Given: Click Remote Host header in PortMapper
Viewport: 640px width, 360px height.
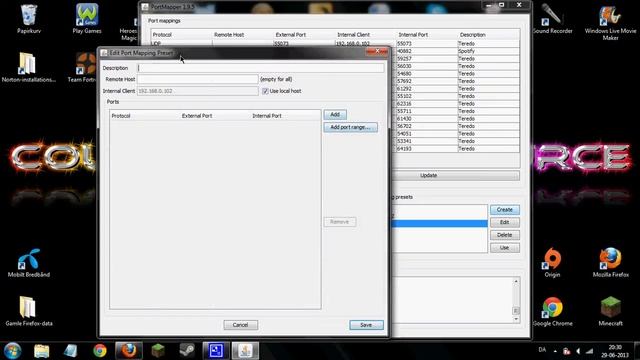Looking at the screenshot, I should 229,35.
